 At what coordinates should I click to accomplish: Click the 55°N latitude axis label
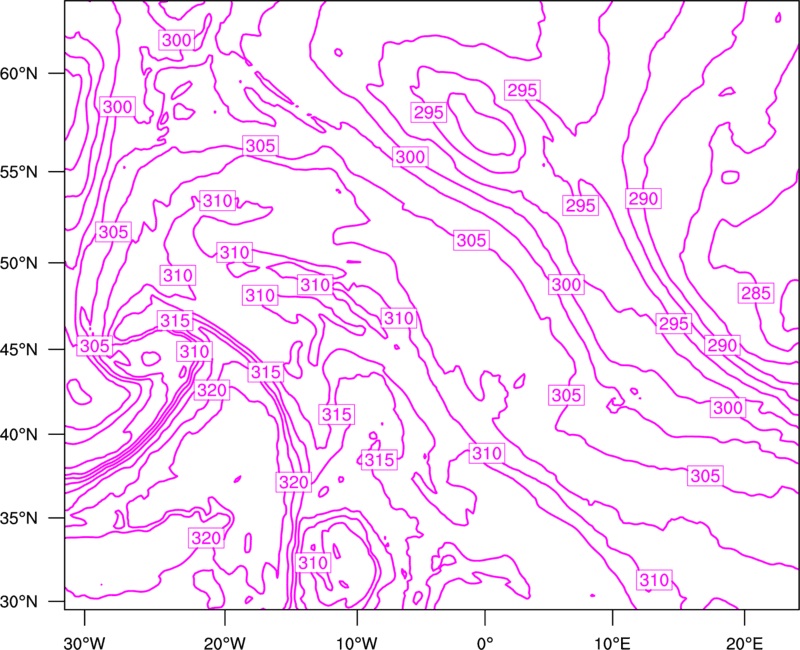(19, 172)
